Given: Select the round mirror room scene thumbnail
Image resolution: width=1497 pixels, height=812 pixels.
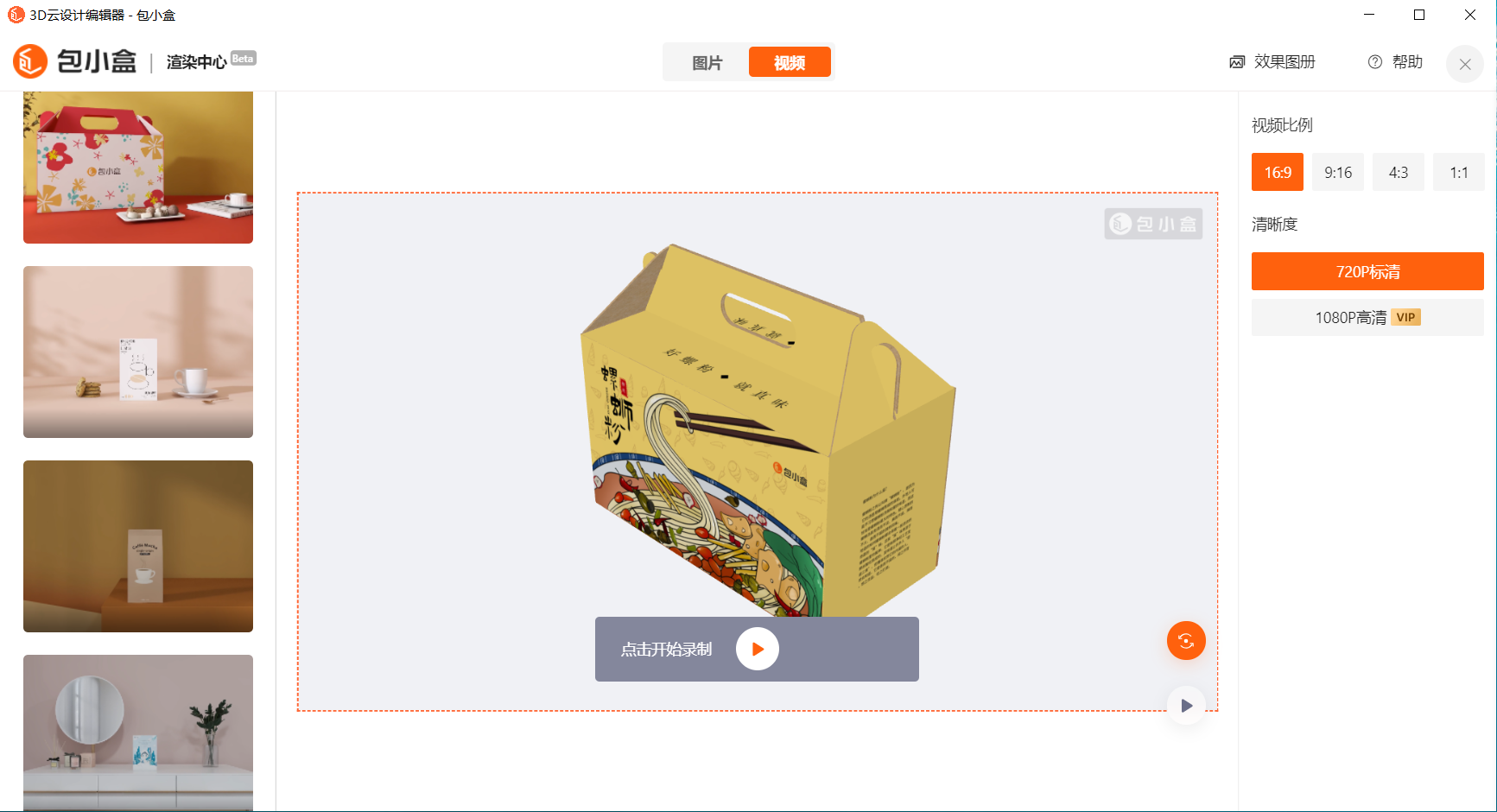Looking at the screenshot, I should [138, 733].
